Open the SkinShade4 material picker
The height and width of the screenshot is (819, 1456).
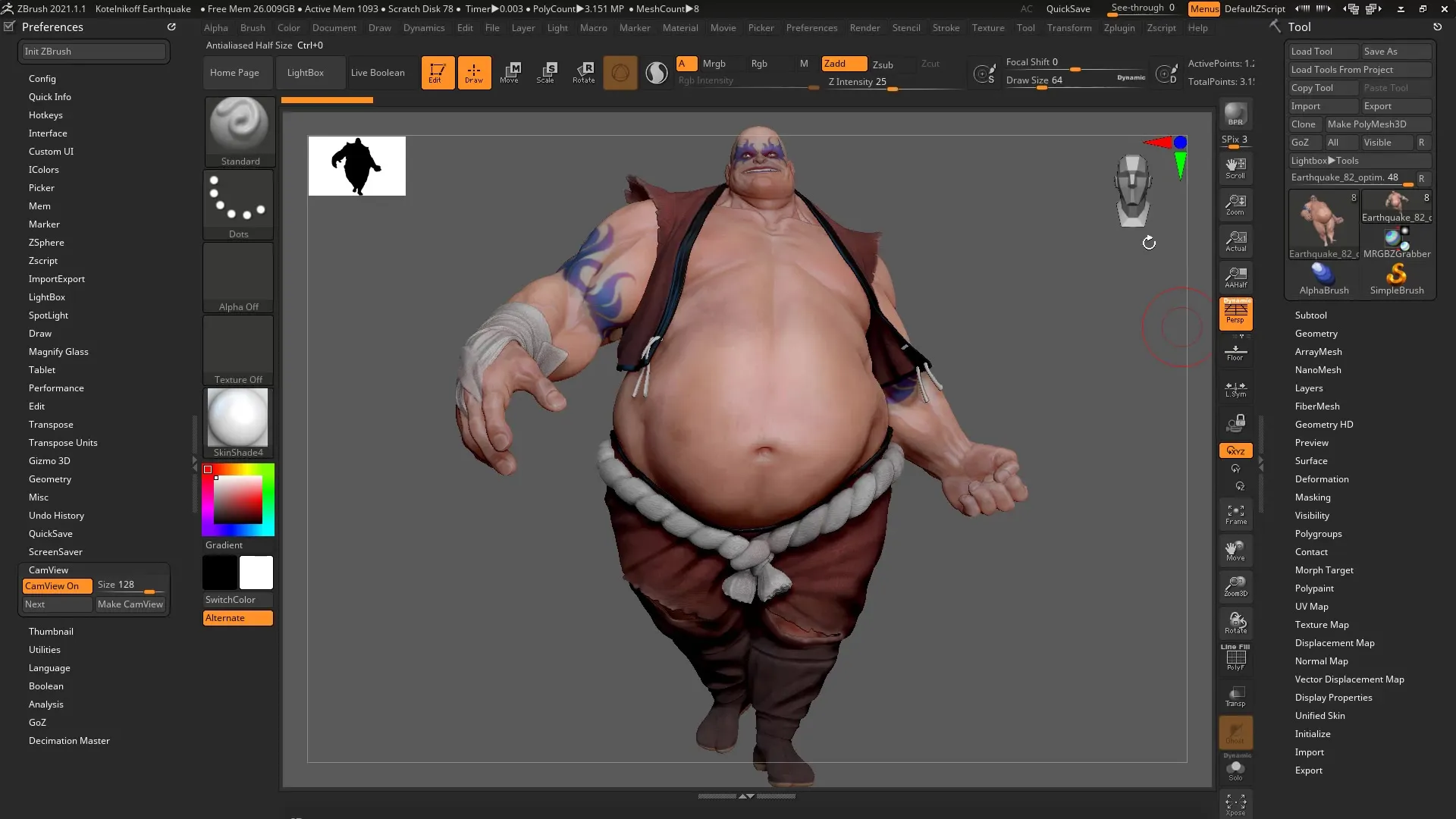pos(238,422)
